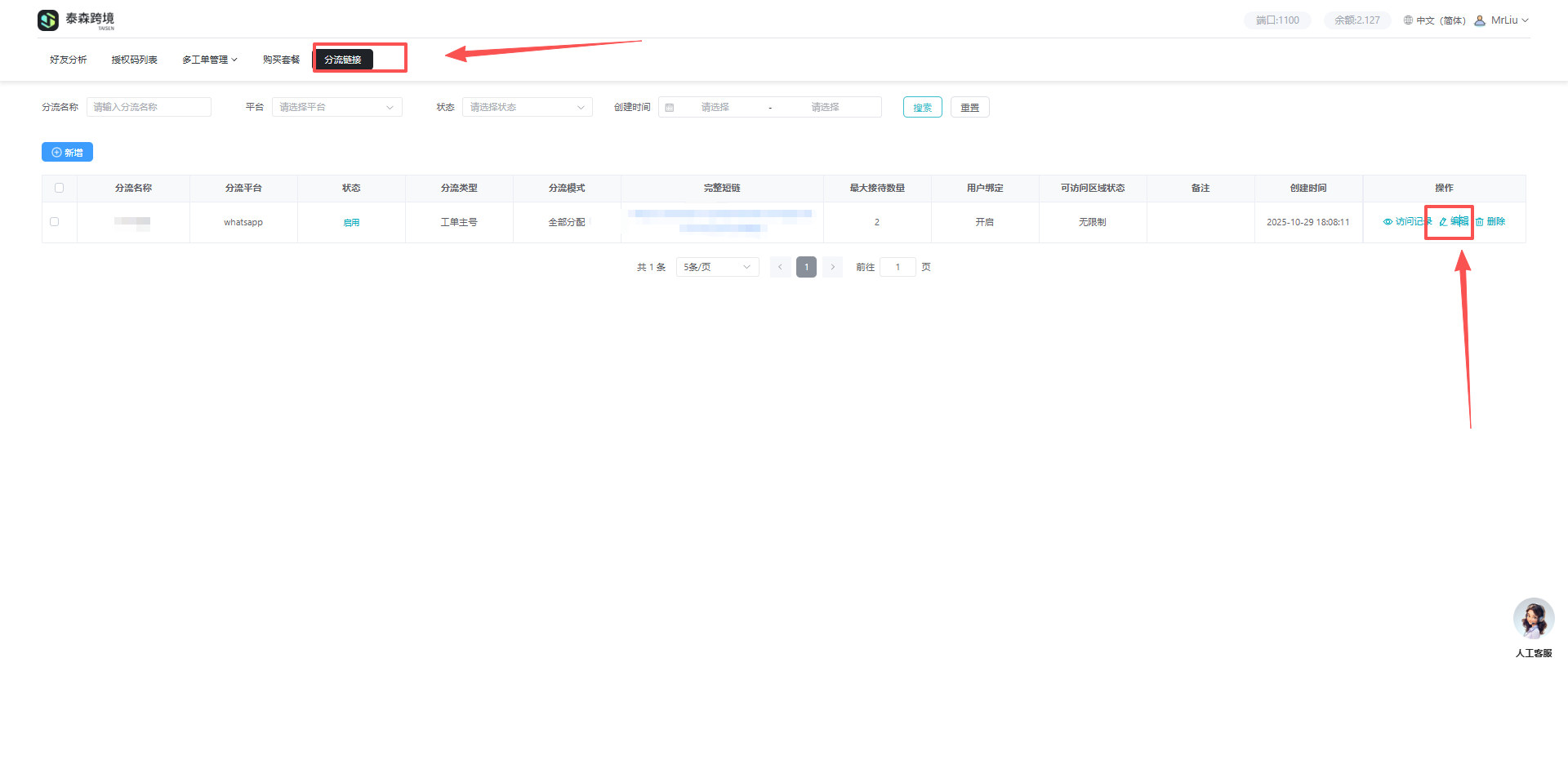Open the 授权码列表 tab
The height and width of the screenshot is (778, 1568).
(x=134, y=60)
